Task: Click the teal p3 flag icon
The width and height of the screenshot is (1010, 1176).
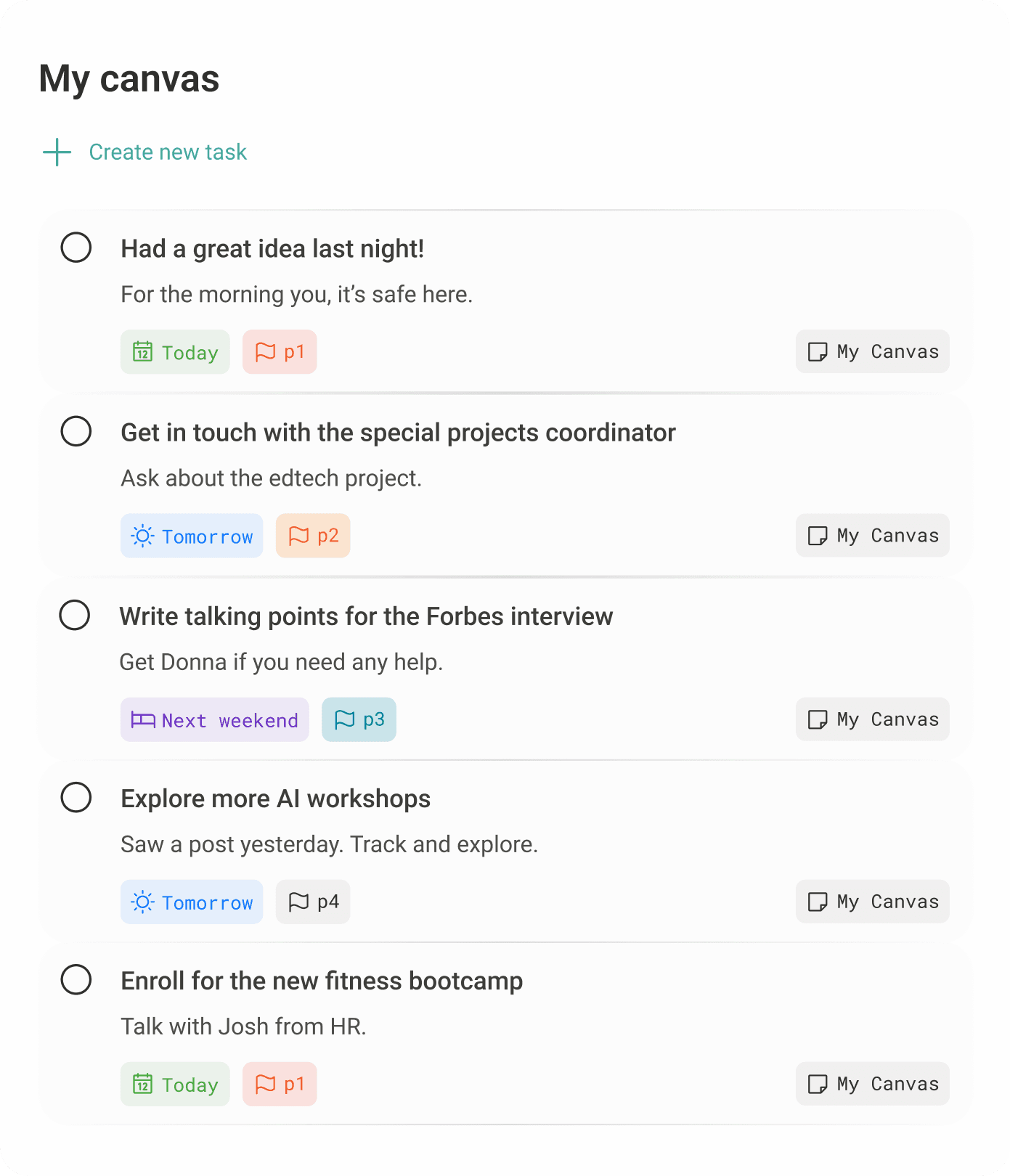Action: click(346, 719)
